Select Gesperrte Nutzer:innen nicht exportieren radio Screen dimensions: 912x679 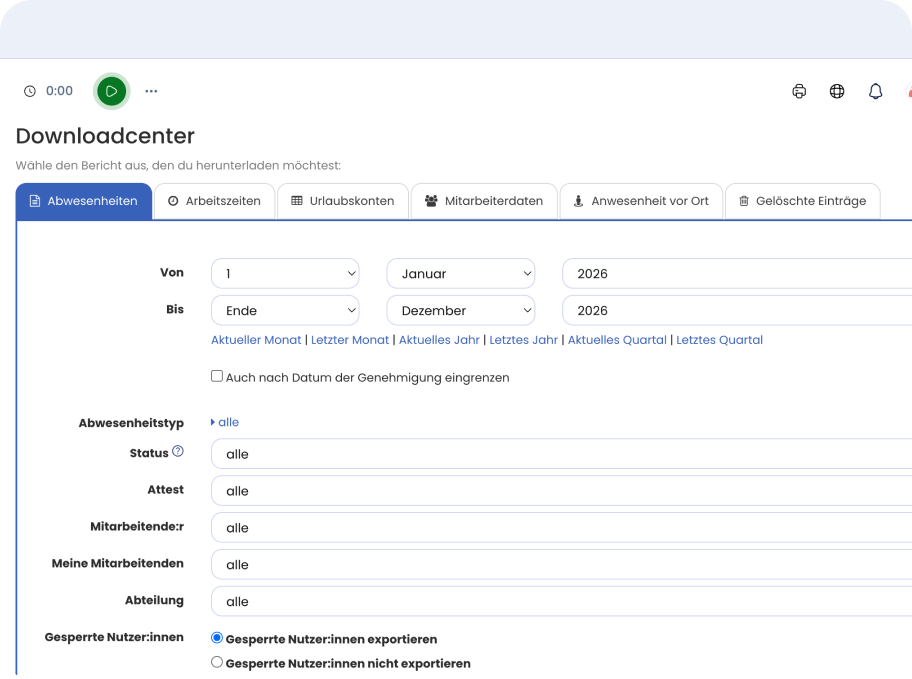[x=217, y=663]
